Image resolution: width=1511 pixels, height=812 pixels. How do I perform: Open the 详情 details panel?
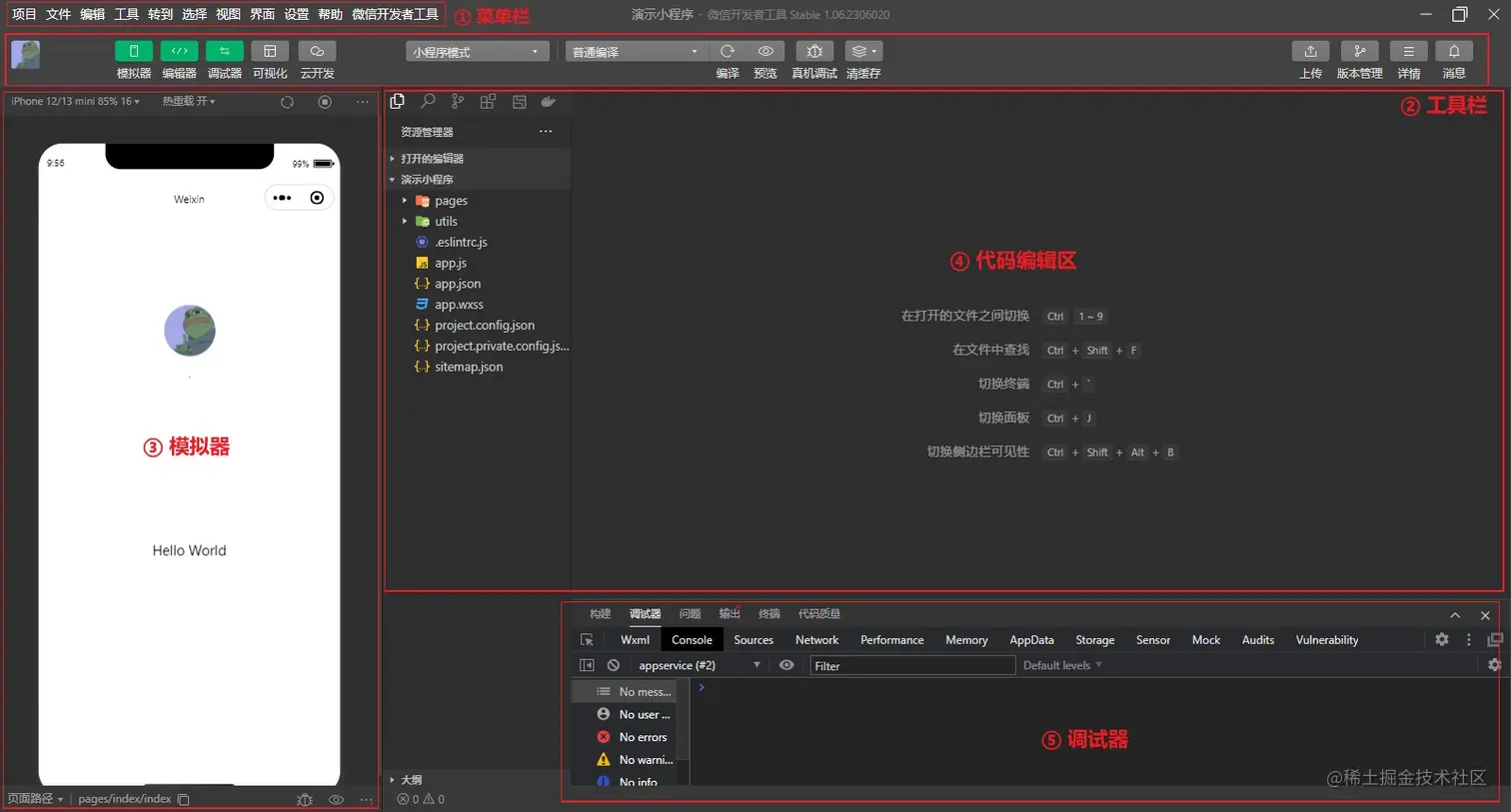click(1408, 51)
